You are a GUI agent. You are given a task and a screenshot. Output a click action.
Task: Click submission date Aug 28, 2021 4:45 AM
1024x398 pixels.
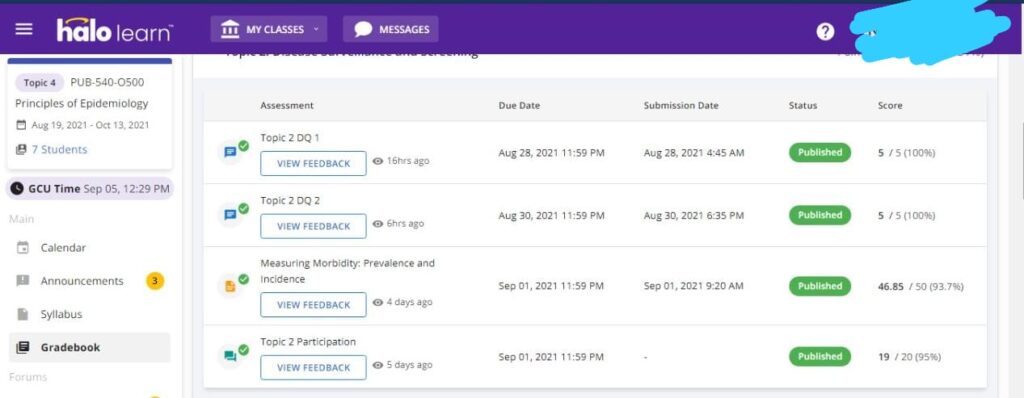[x=694, y=153]
